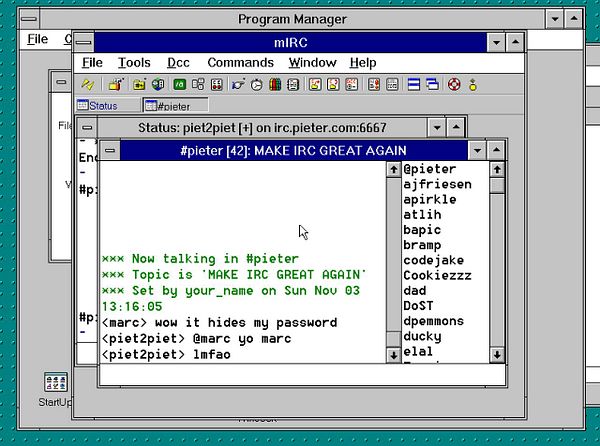Click the 'Now talking in #pieter' line
This screenshot has height=446, width=600.
[x=200, y=259]
